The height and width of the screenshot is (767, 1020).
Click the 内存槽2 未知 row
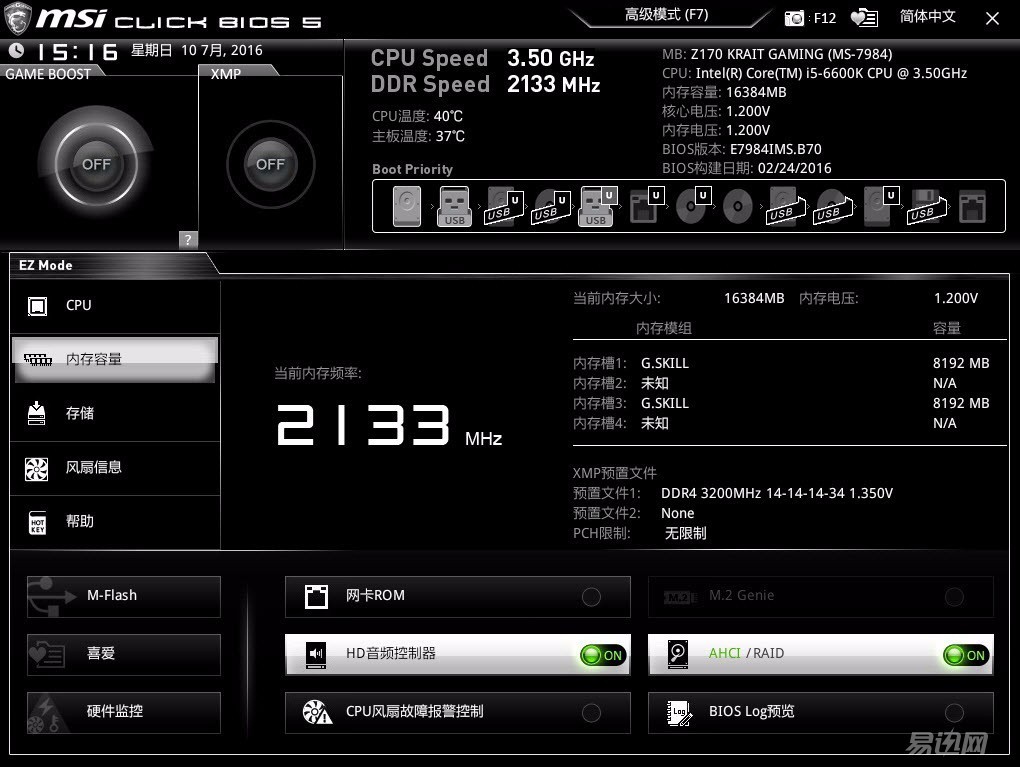pos(781,383)
